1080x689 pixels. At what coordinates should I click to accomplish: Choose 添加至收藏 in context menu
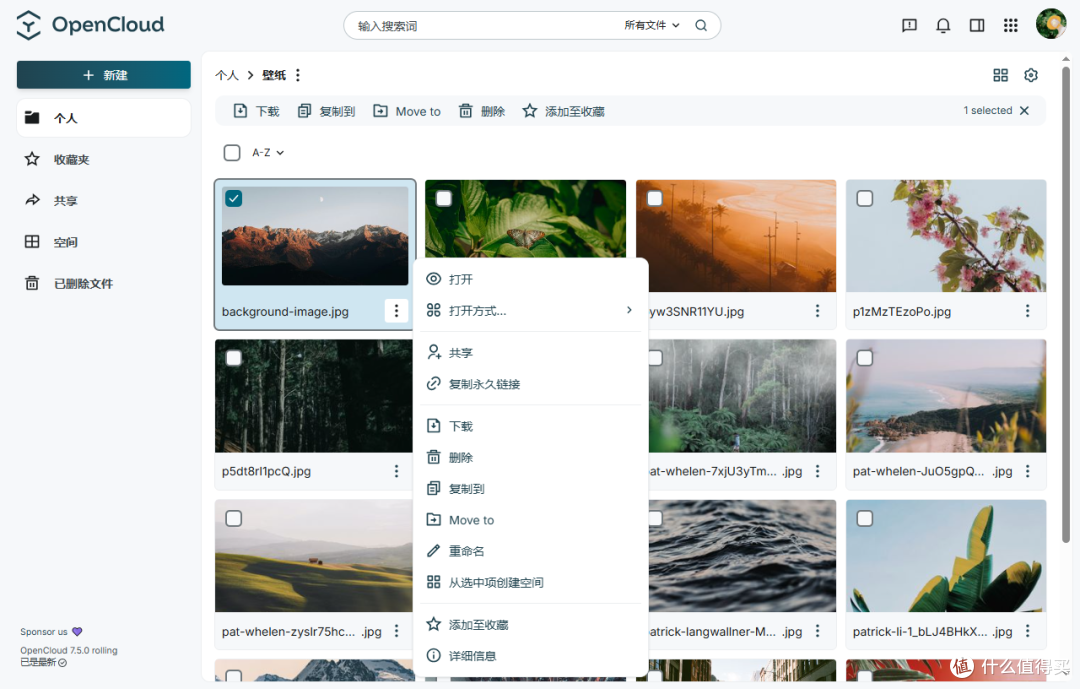(x=530, y=625)
